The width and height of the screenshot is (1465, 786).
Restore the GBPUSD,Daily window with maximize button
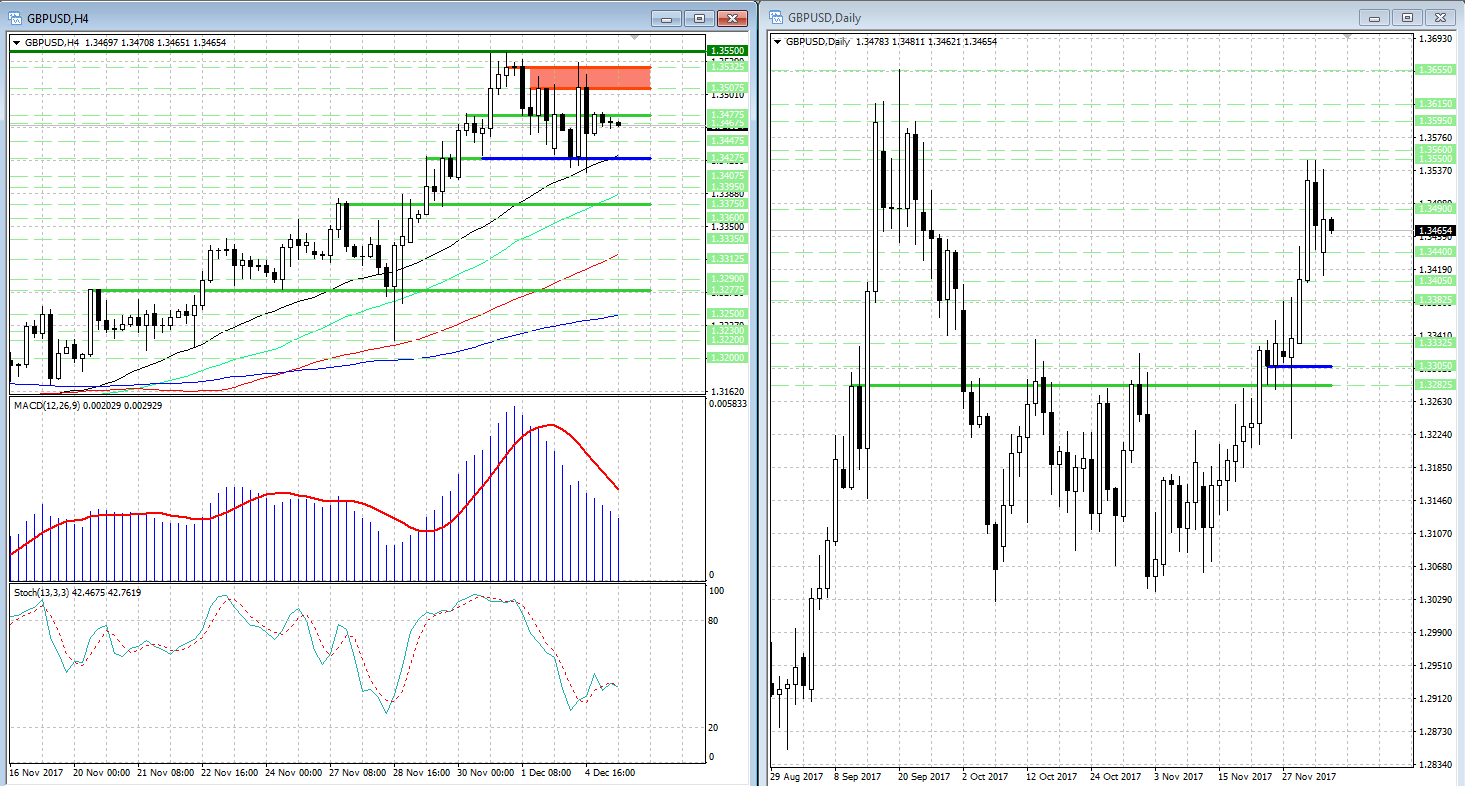click(1408, 18)
